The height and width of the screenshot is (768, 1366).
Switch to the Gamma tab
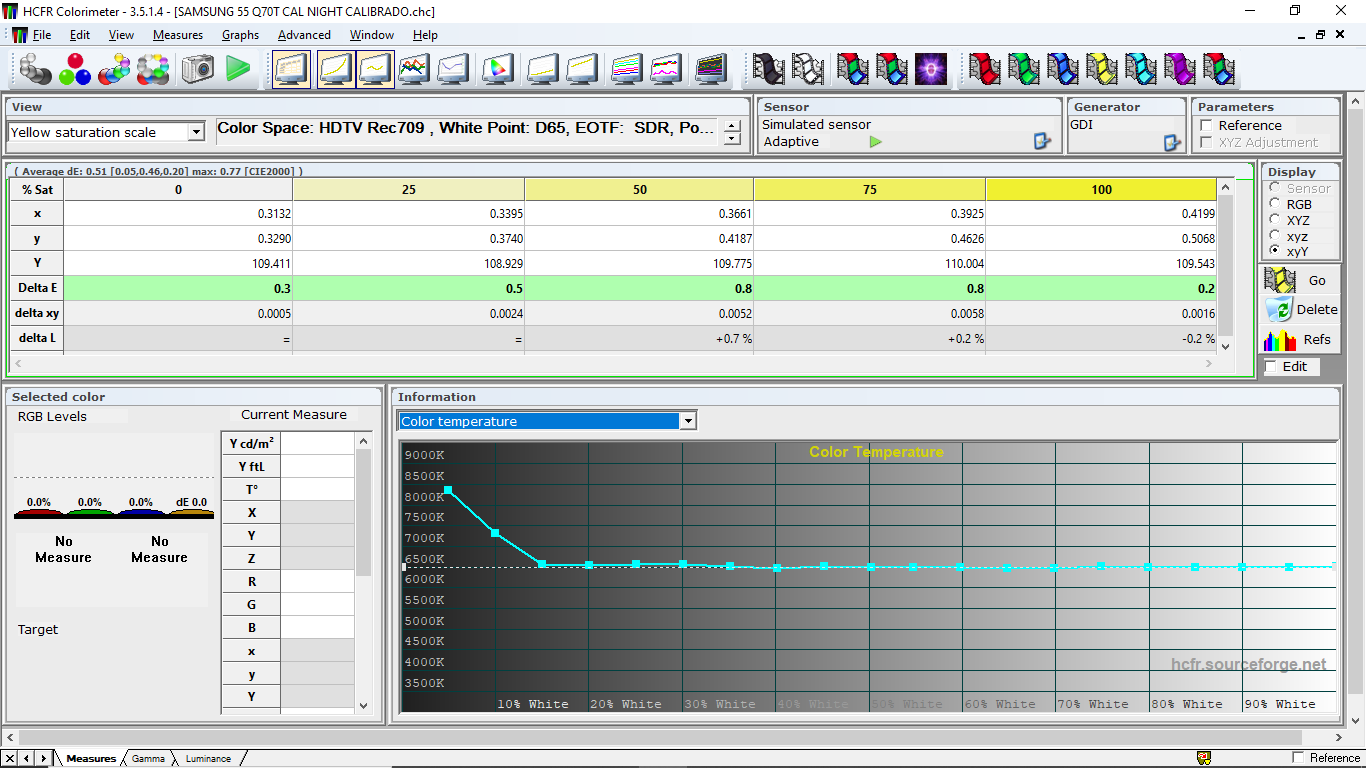[x=148, y=758]
